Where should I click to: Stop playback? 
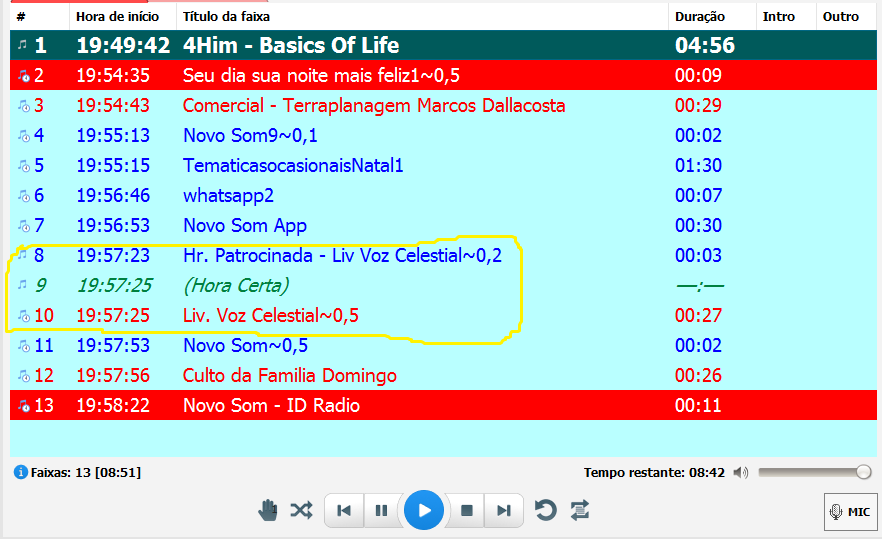[466, 510]
